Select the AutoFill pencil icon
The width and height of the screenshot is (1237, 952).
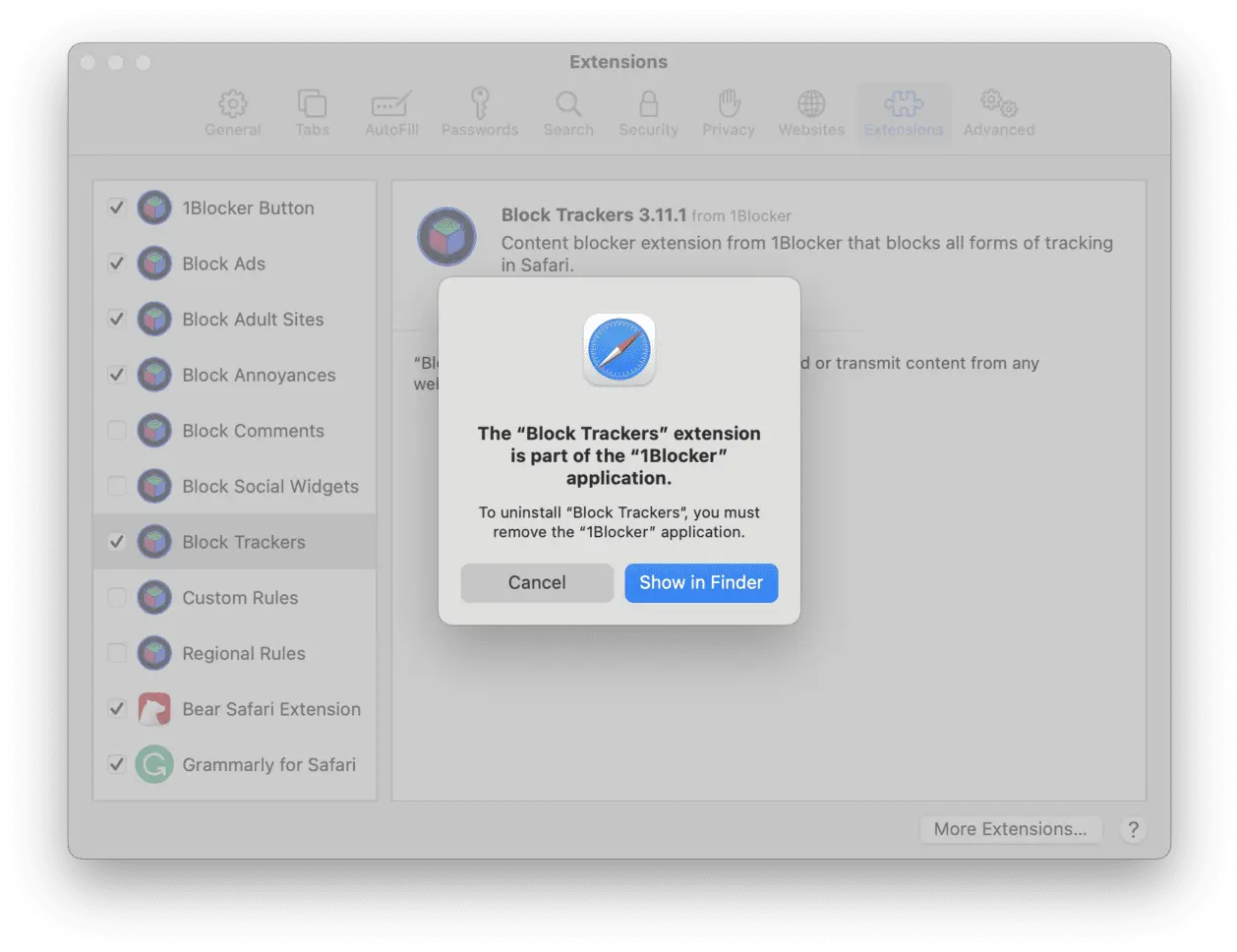pyautogui.click(x=391, y=104)
